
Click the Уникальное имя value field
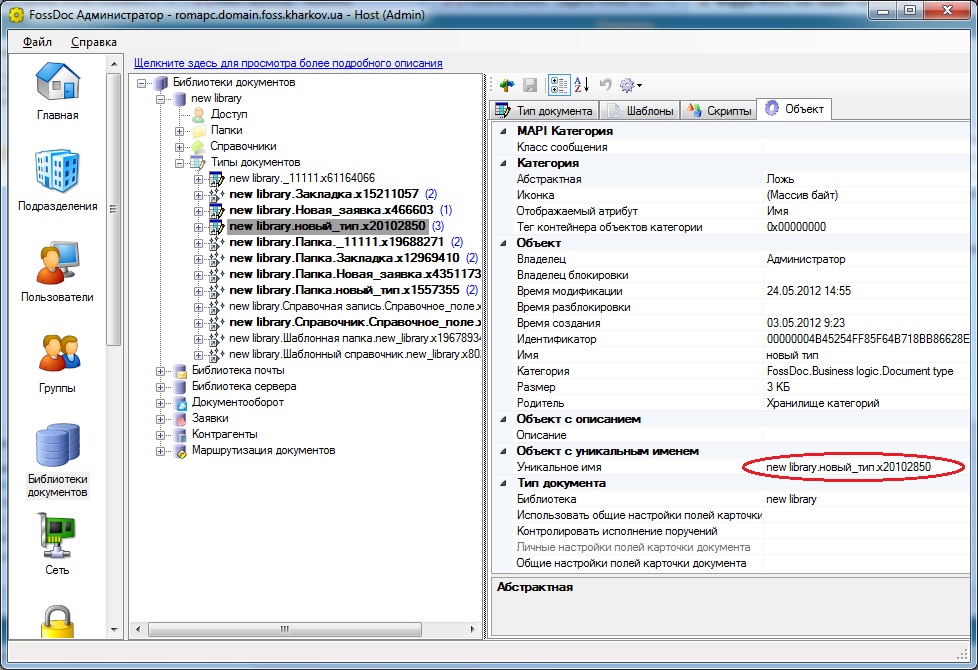(x=848, y=467)
